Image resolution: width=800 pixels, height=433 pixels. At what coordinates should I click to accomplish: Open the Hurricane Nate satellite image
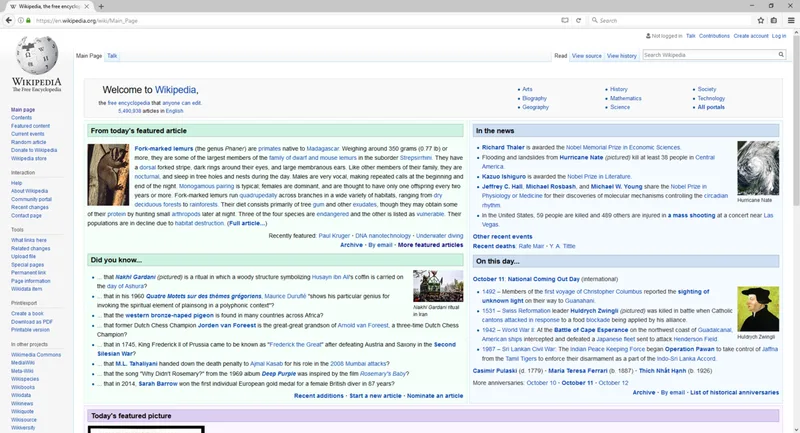(758, 168)
